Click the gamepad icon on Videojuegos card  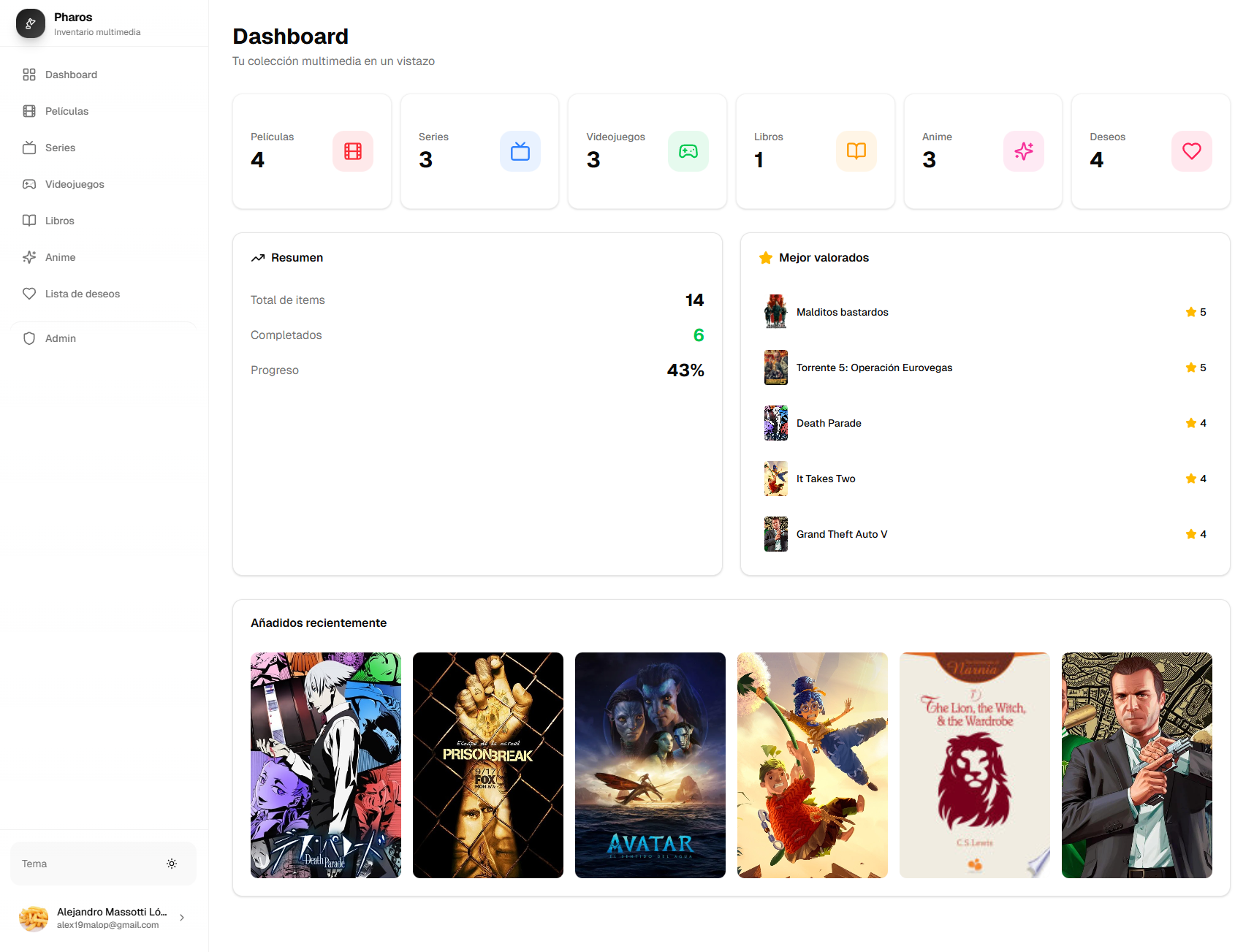coord(688,151)
